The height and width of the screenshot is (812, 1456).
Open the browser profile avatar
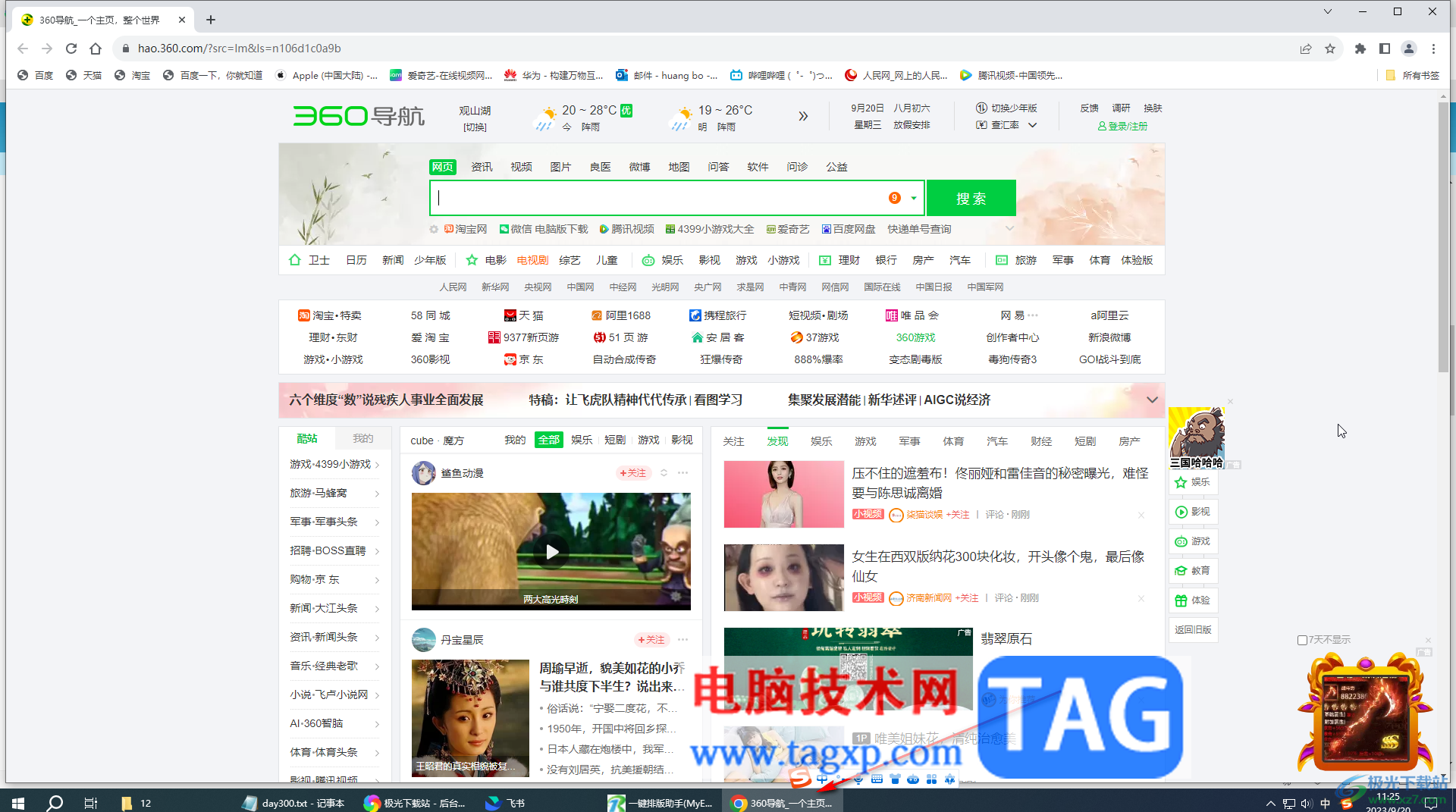coord(1409,49)
